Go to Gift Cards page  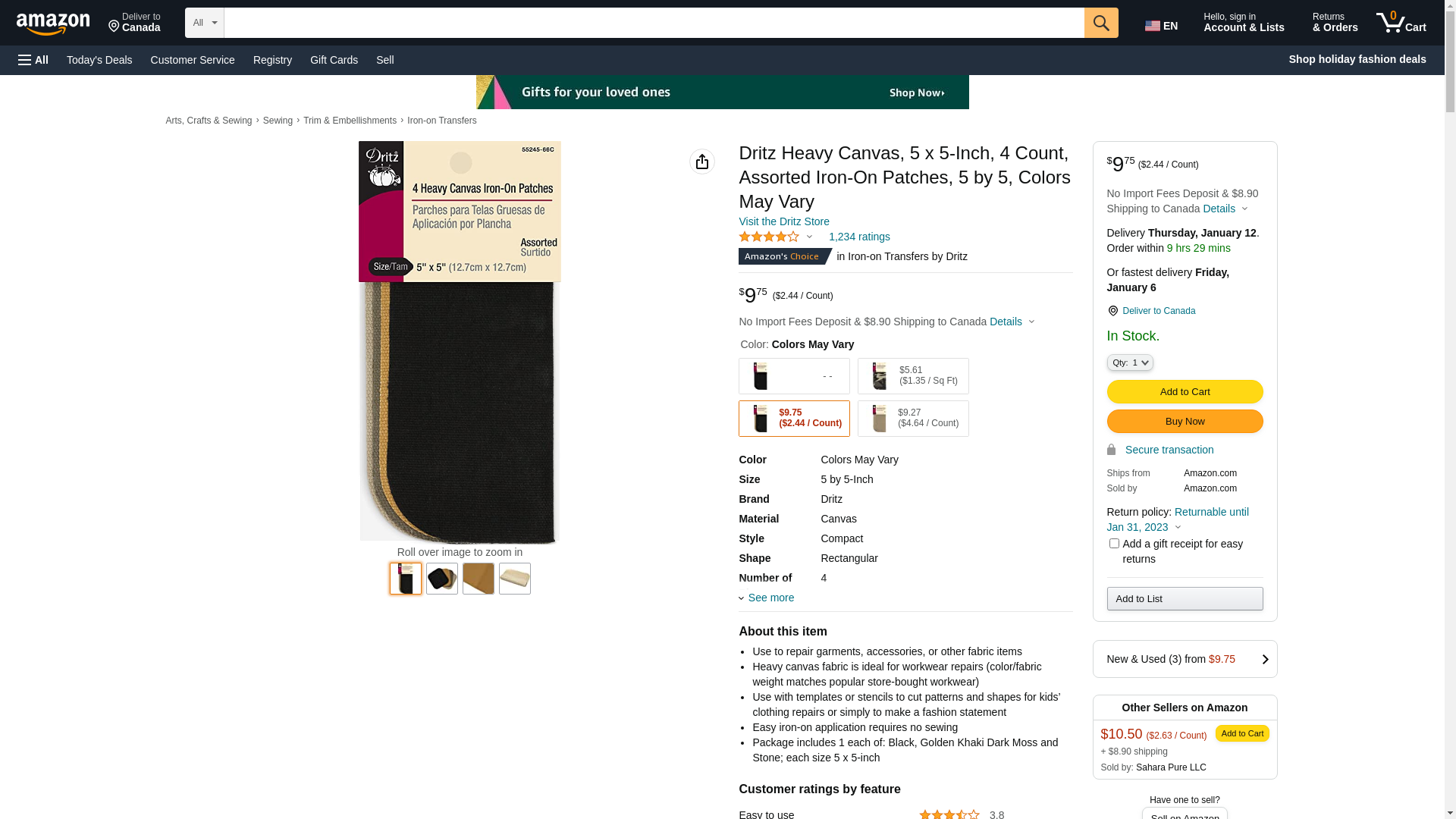(334, 60)
